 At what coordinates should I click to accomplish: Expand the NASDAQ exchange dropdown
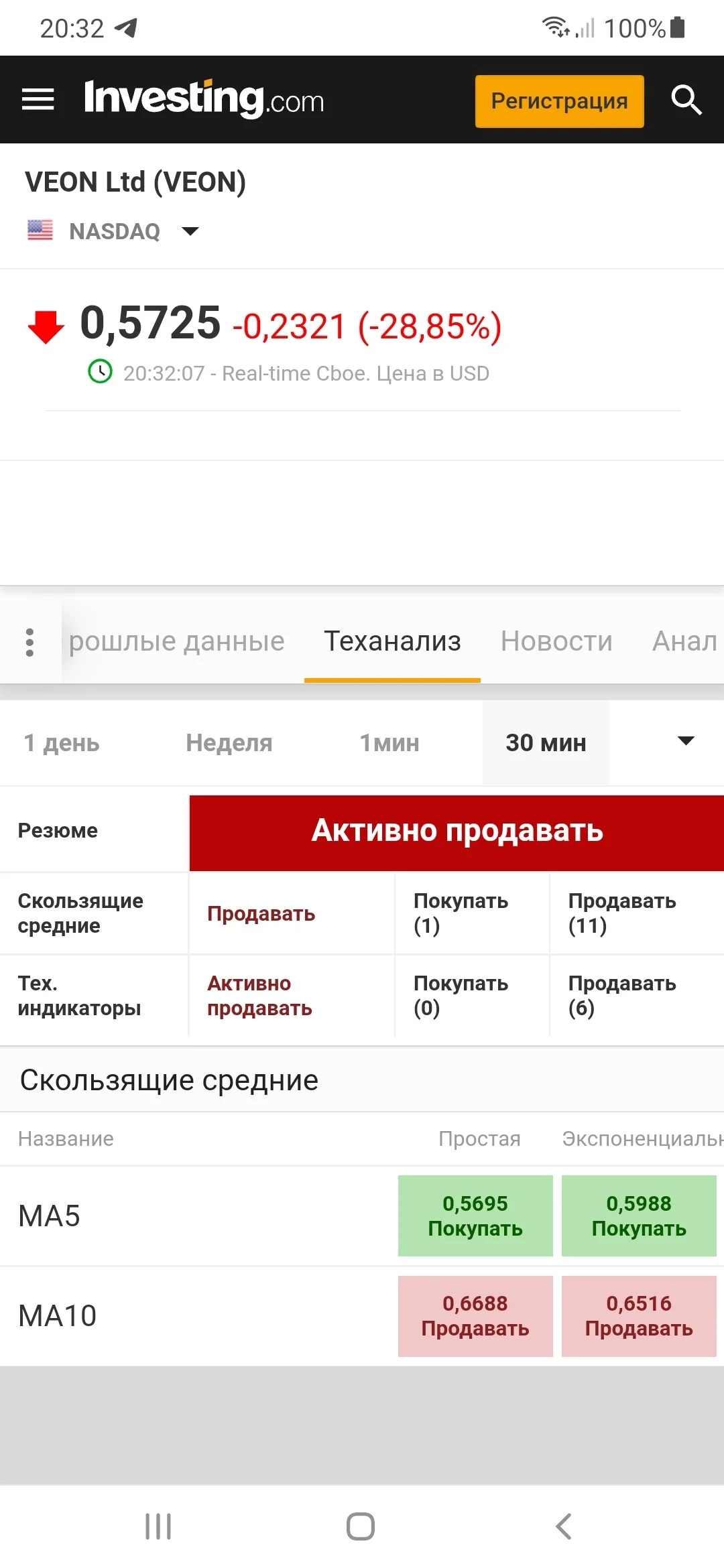pos(190,231)
